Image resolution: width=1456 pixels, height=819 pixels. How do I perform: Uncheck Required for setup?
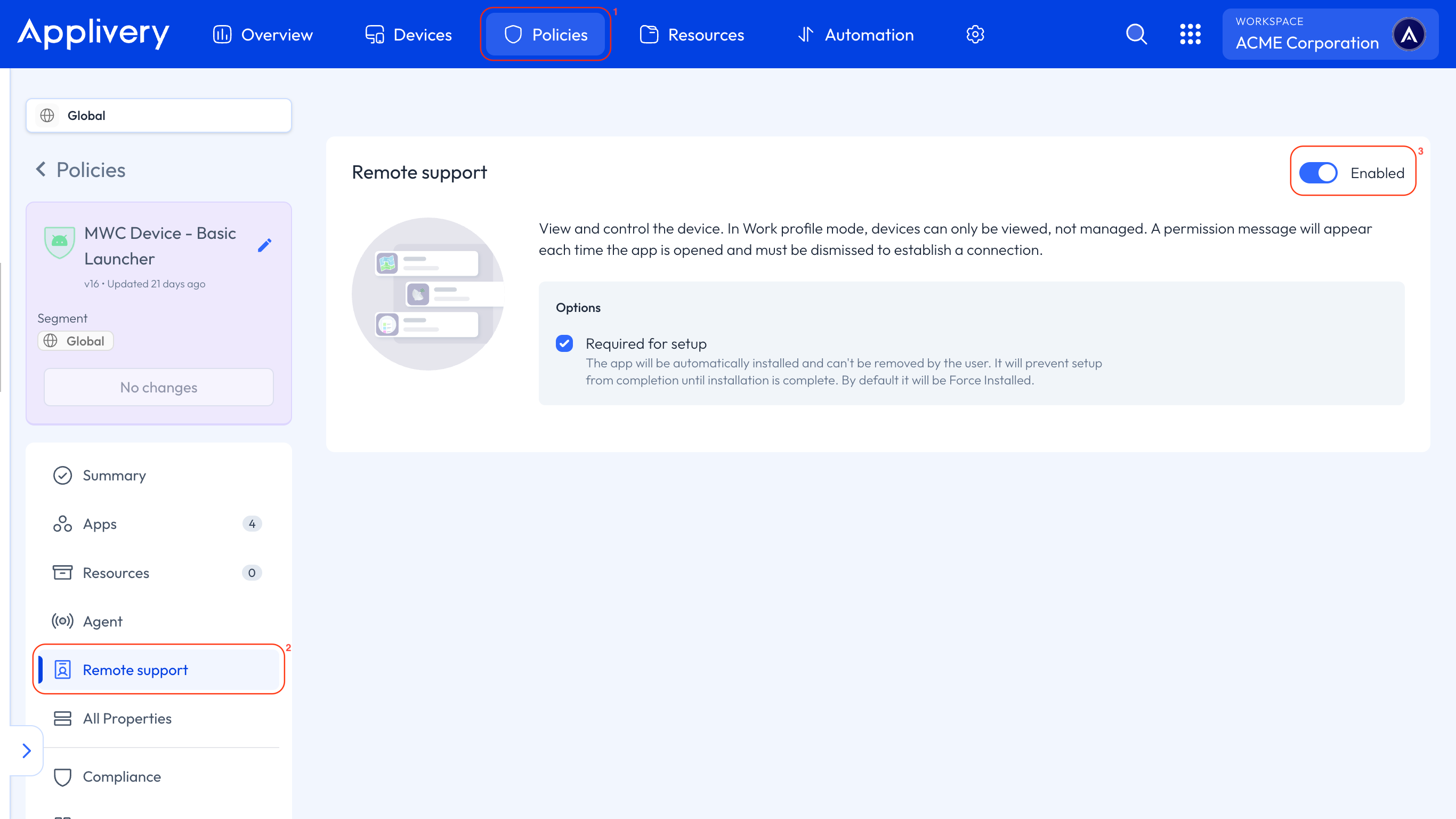(564, 343)
